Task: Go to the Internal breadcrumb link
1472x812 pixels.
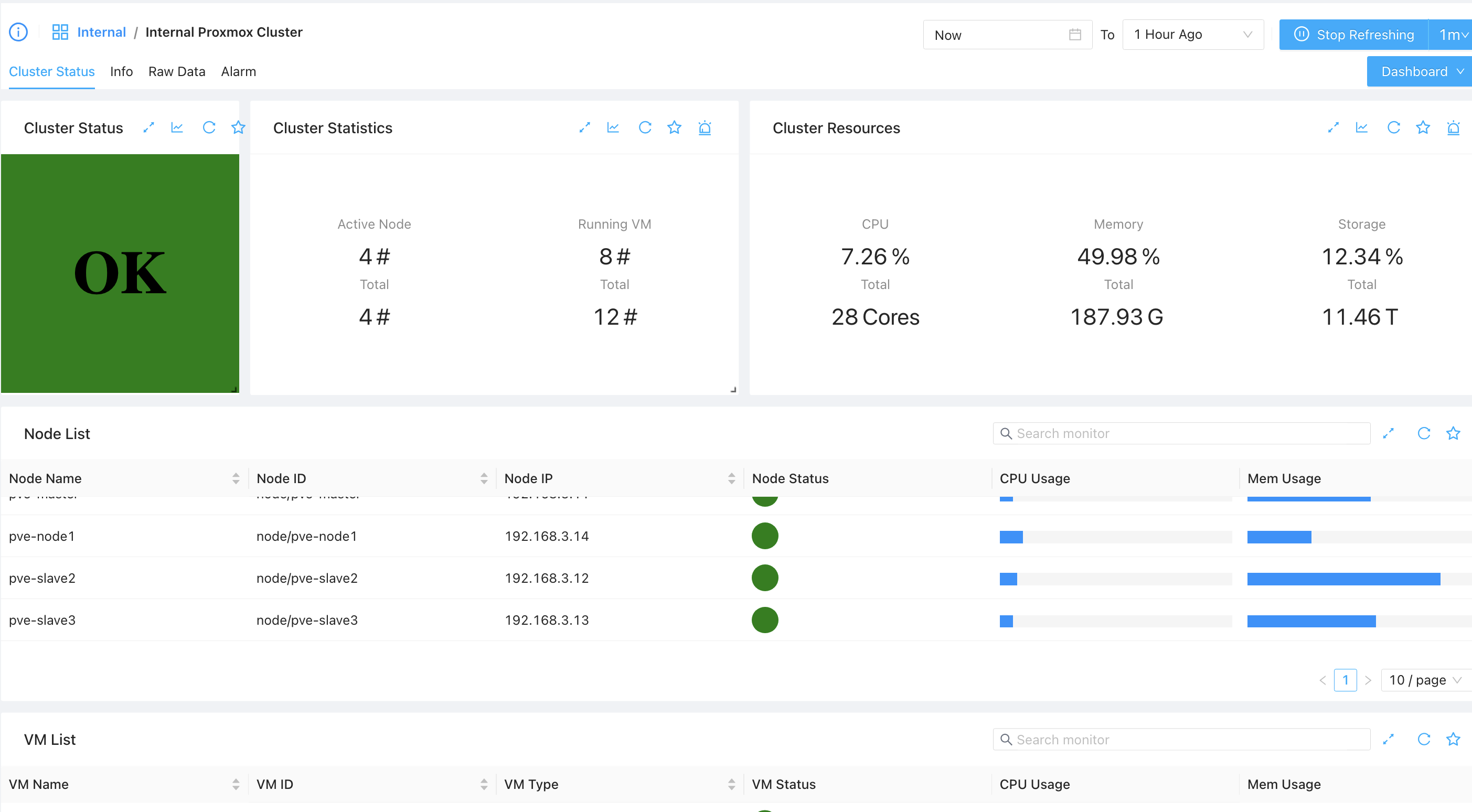Action: click(x=101, y=32)
